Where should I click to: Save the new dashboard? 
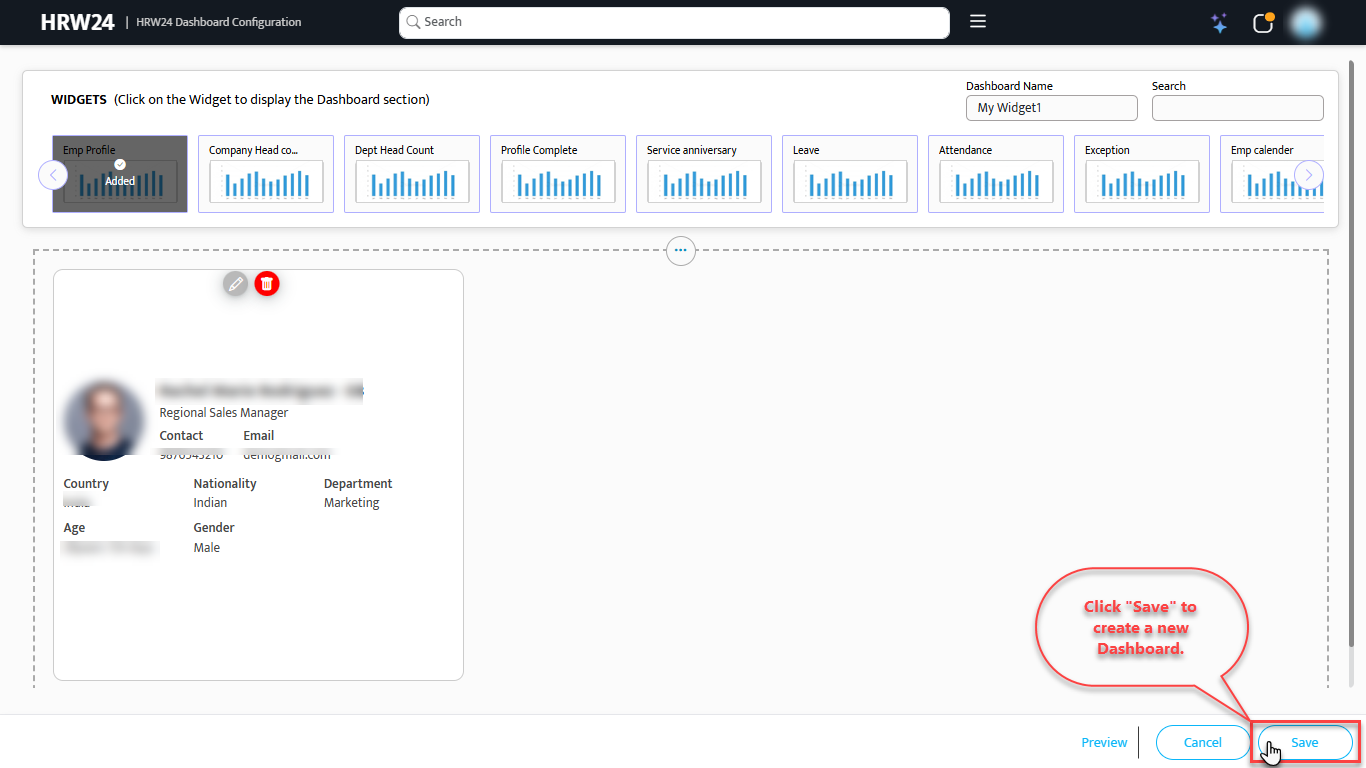[x=1303, y=742]
